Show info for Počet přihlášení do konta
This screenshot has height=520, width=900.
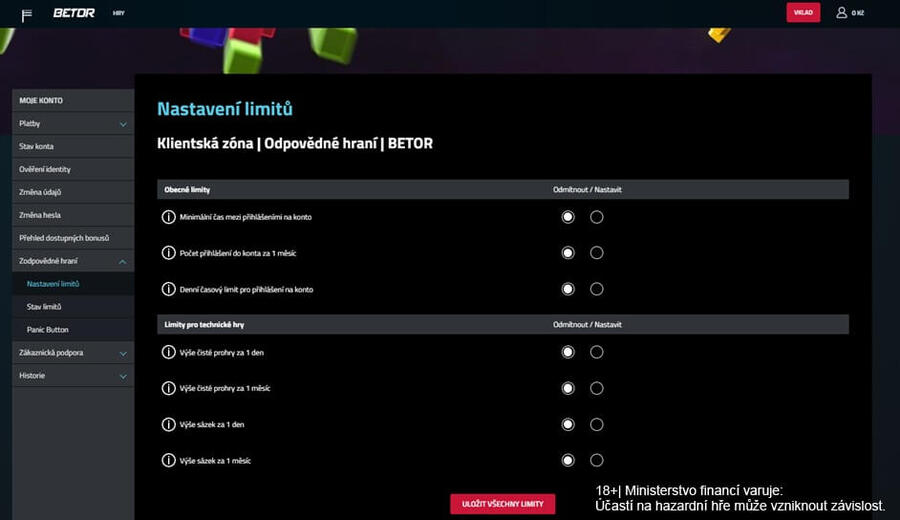click(x=168, y=253)
